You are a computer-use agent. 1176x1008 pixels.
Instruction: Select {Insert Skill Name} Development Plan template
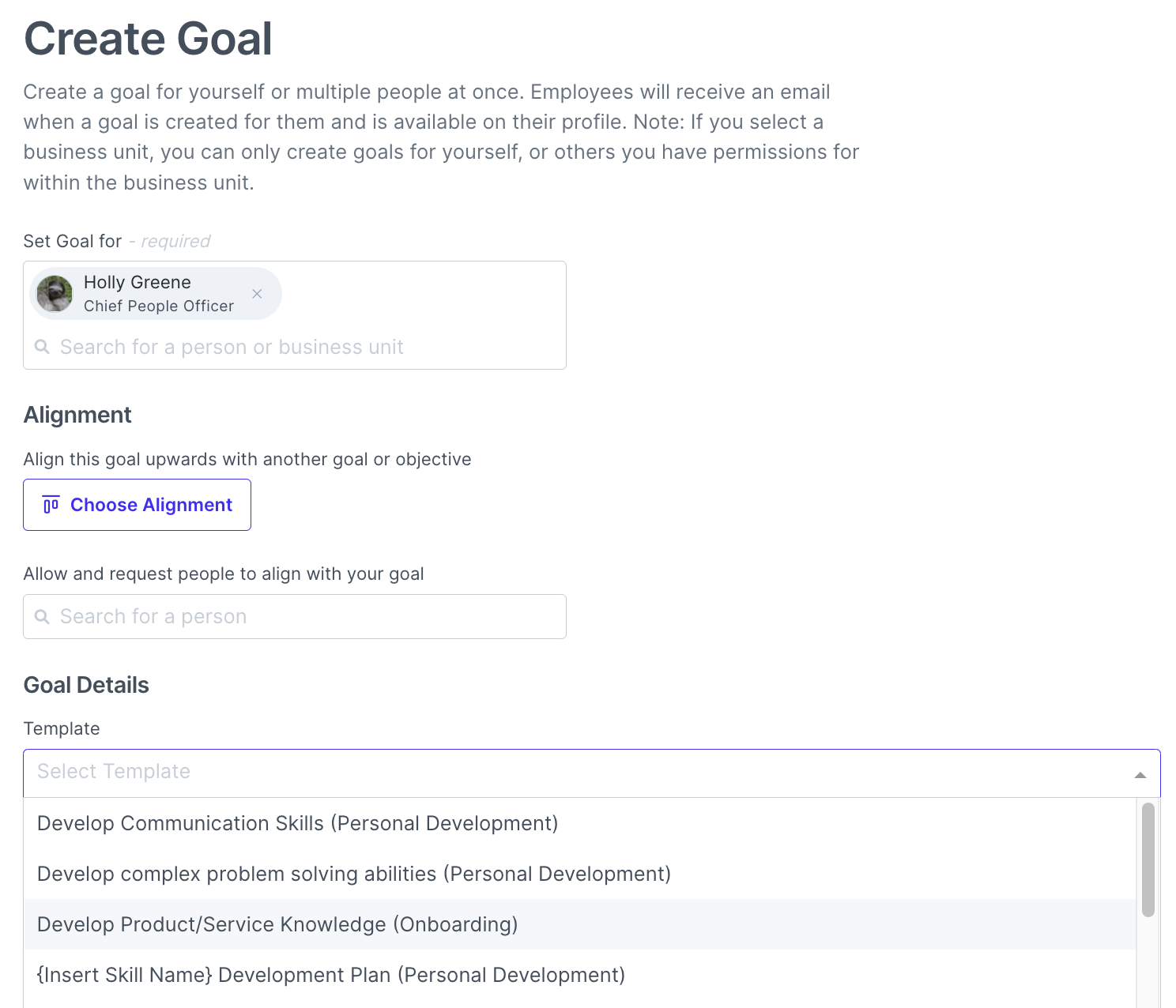[x=331, y=975]
